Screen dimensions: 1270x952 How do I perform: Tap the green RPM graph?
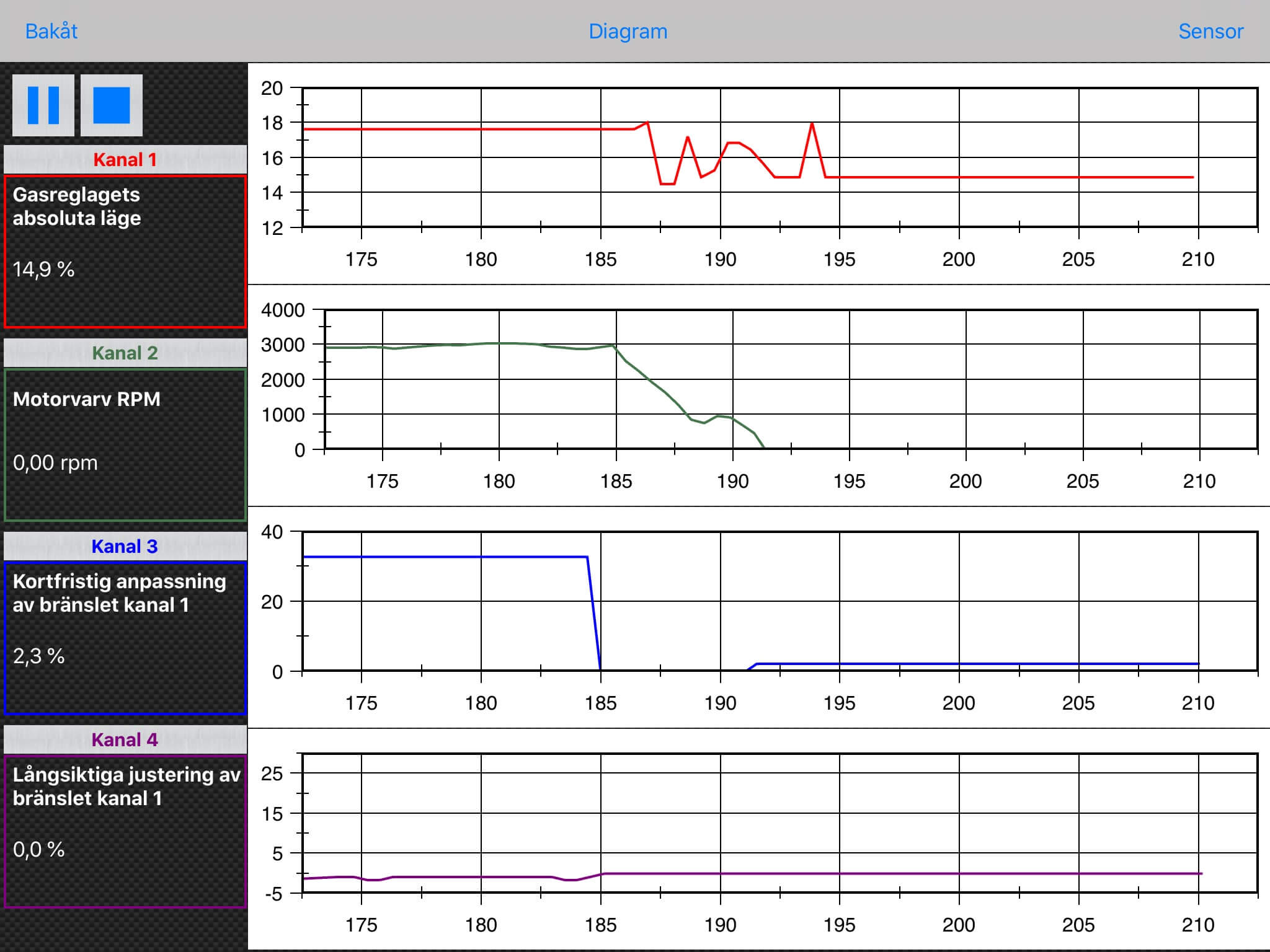(791, 379)
